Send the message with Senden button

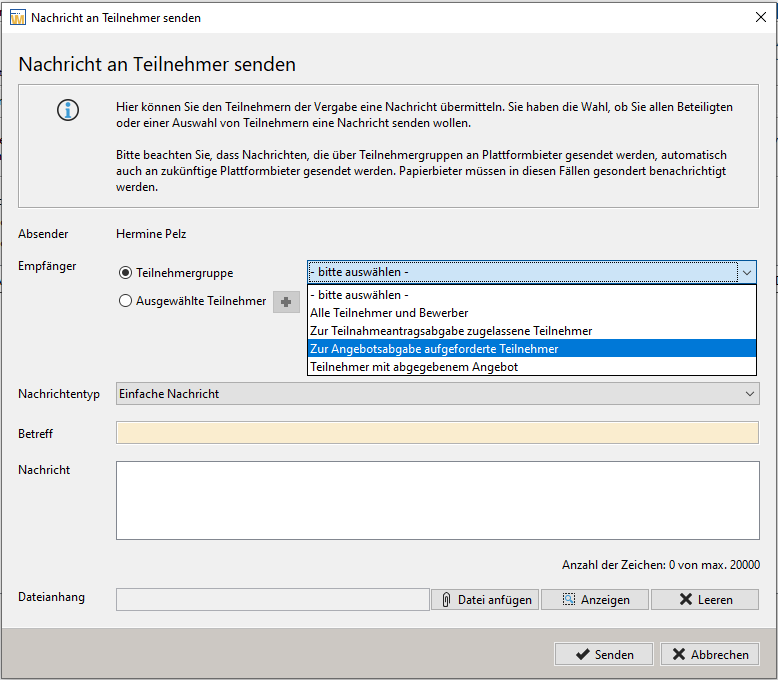604,655
